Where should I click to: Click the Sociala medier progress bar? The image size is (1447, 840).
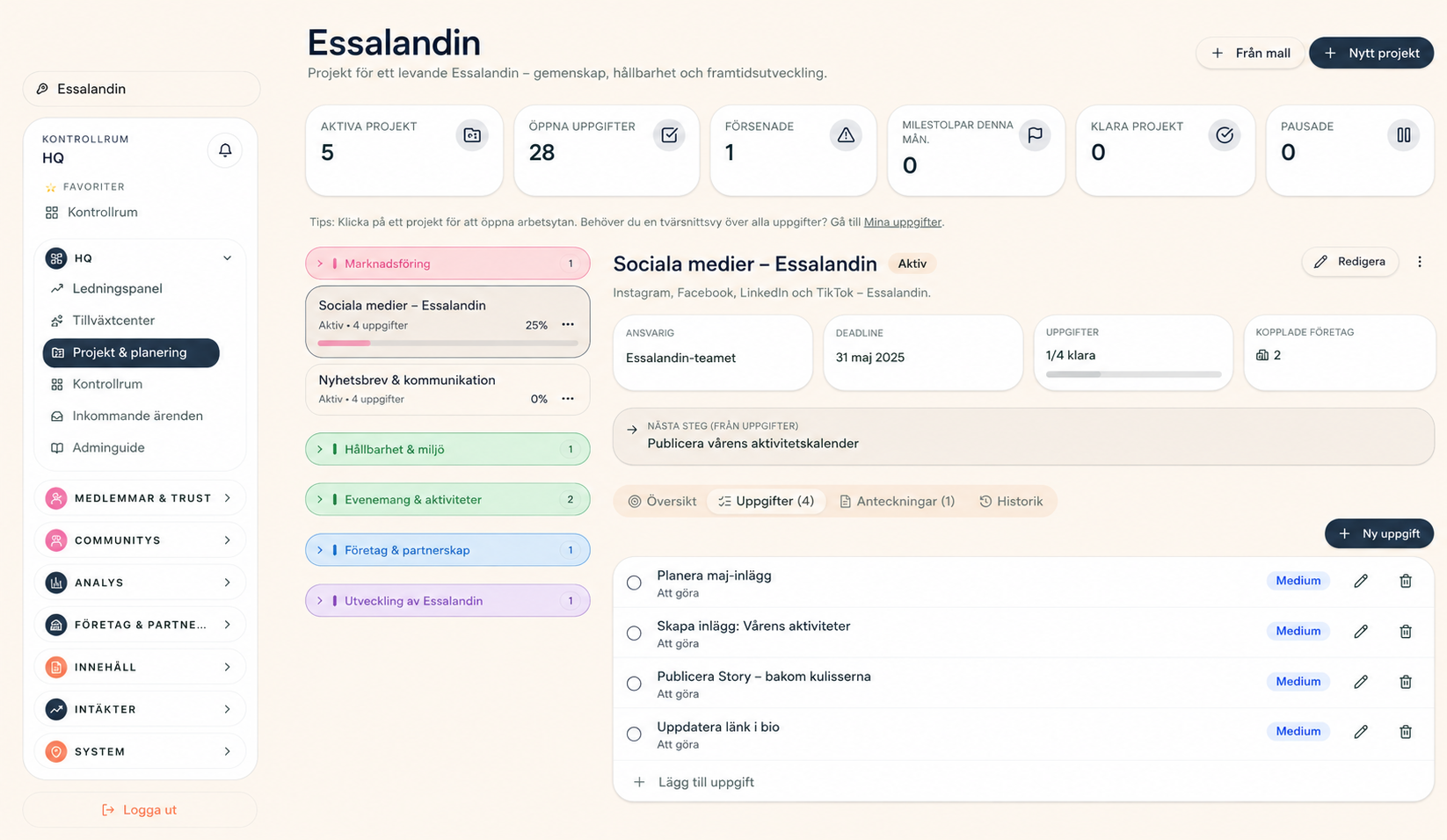[x=447, y=343]
